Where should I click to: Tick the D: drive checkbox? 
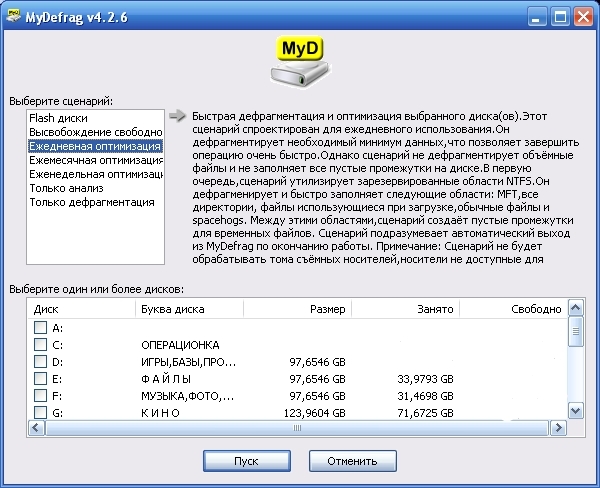point(40,362)
